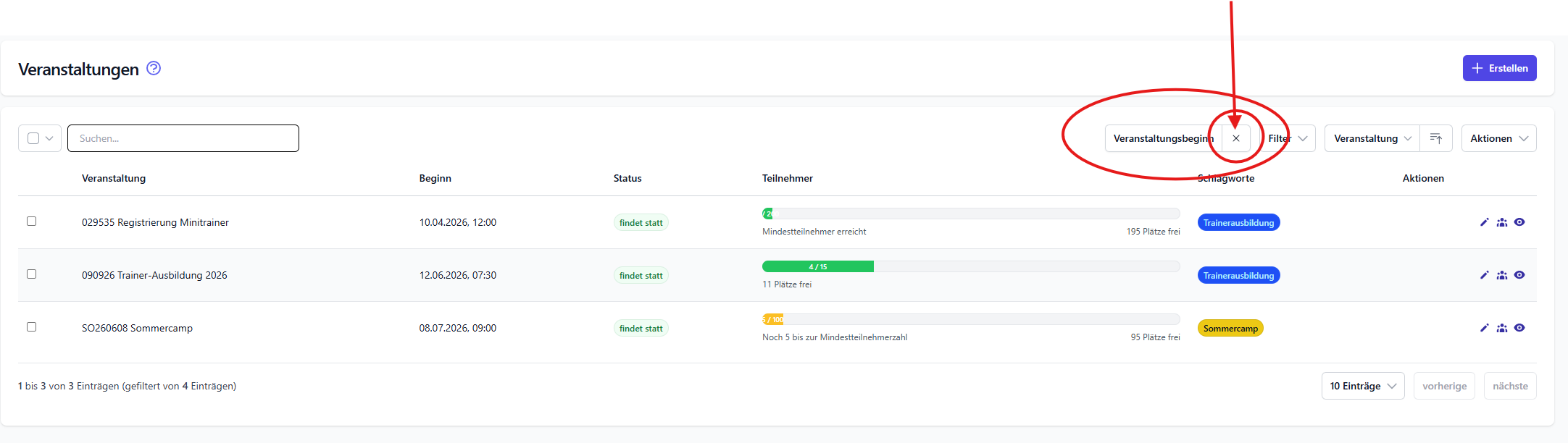
Task: Edit the SO260608 Sommercamp event
Action: coord(1484,328)
